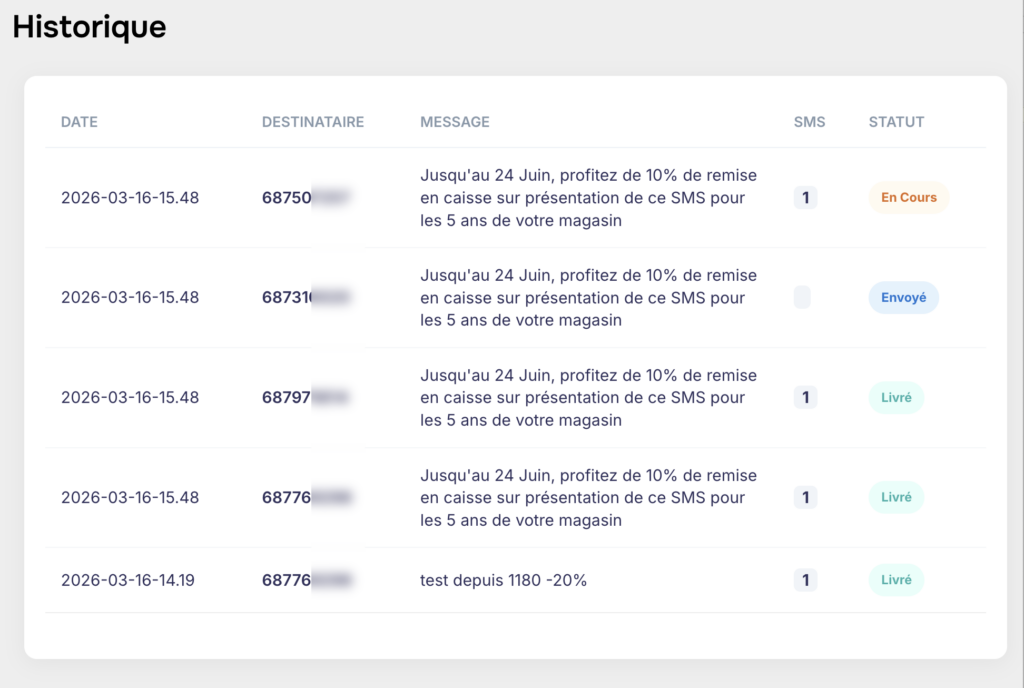Select the DESTINATAIRE column header
This screenshot has width=1024, height=688.
click(313, 121)
